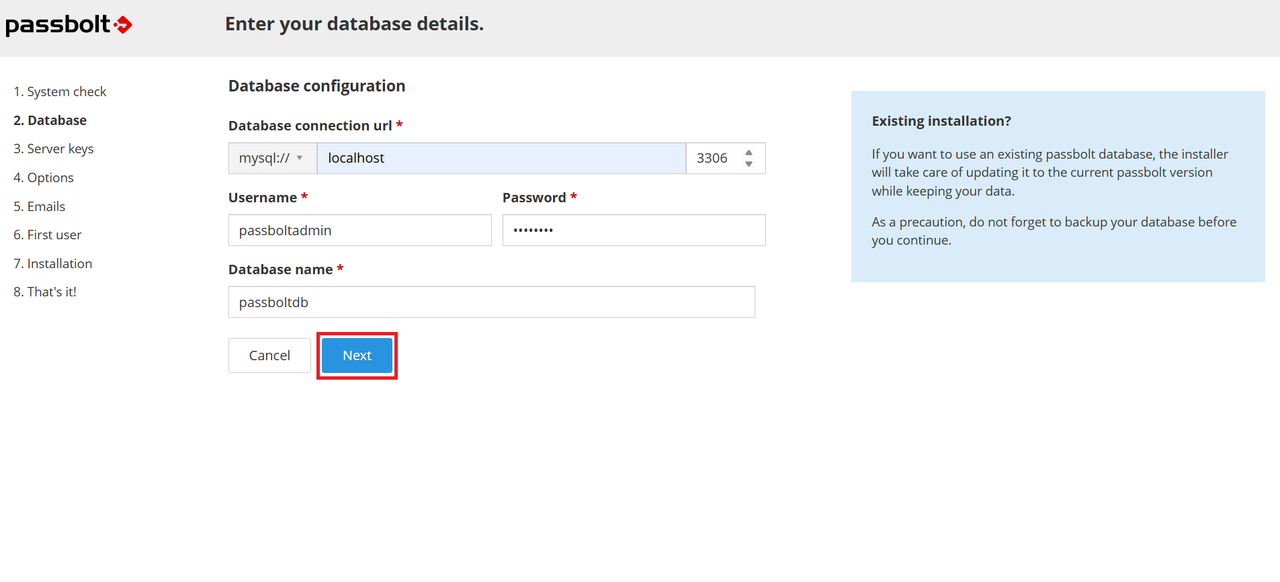The height and width of the screenshot is (582, 1280).
Task: Select step 5. Emails
Action: click(x=40, y=206)
